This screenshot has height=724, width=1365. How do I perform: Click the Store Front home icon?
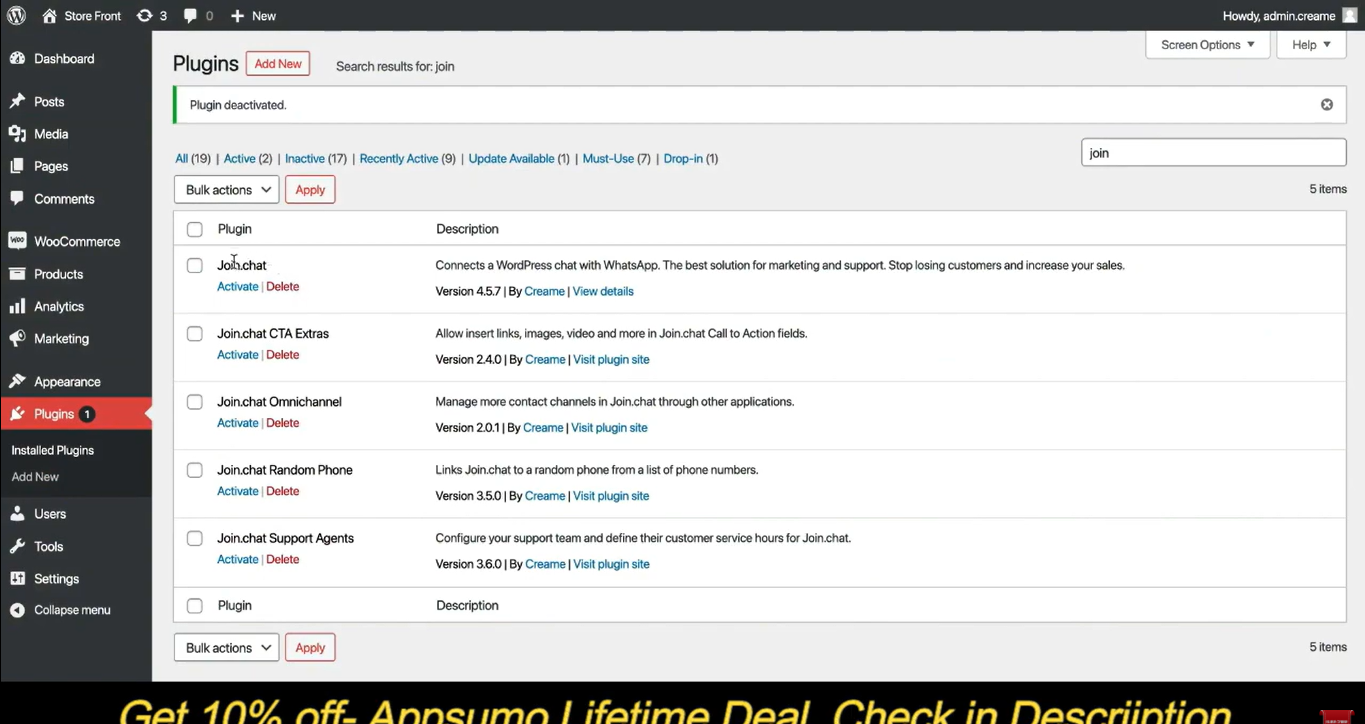(50, 16)
